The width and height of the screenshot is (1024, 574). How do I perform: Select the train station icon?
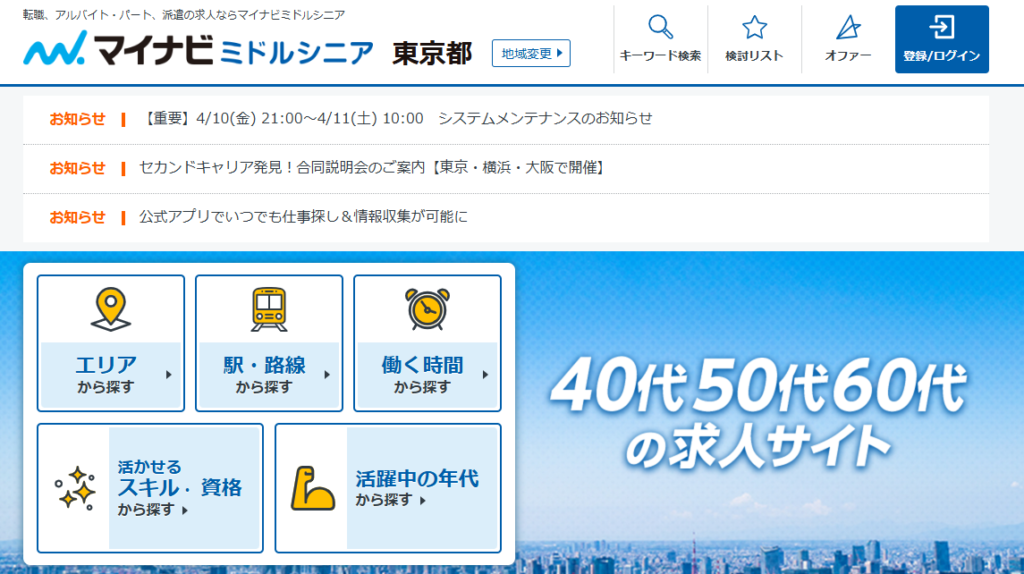coord(268,309)
